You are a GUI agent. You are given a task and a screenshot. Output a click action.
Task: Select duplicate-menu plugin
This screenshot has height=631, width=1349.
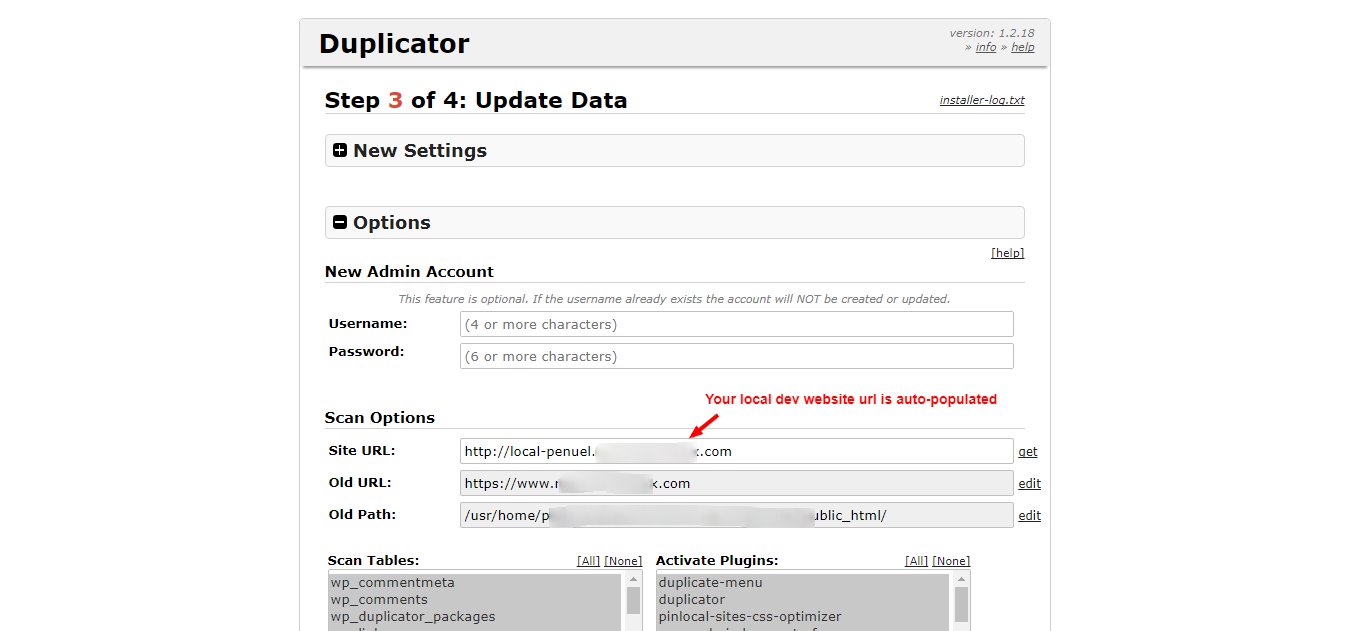pos(802,583)
